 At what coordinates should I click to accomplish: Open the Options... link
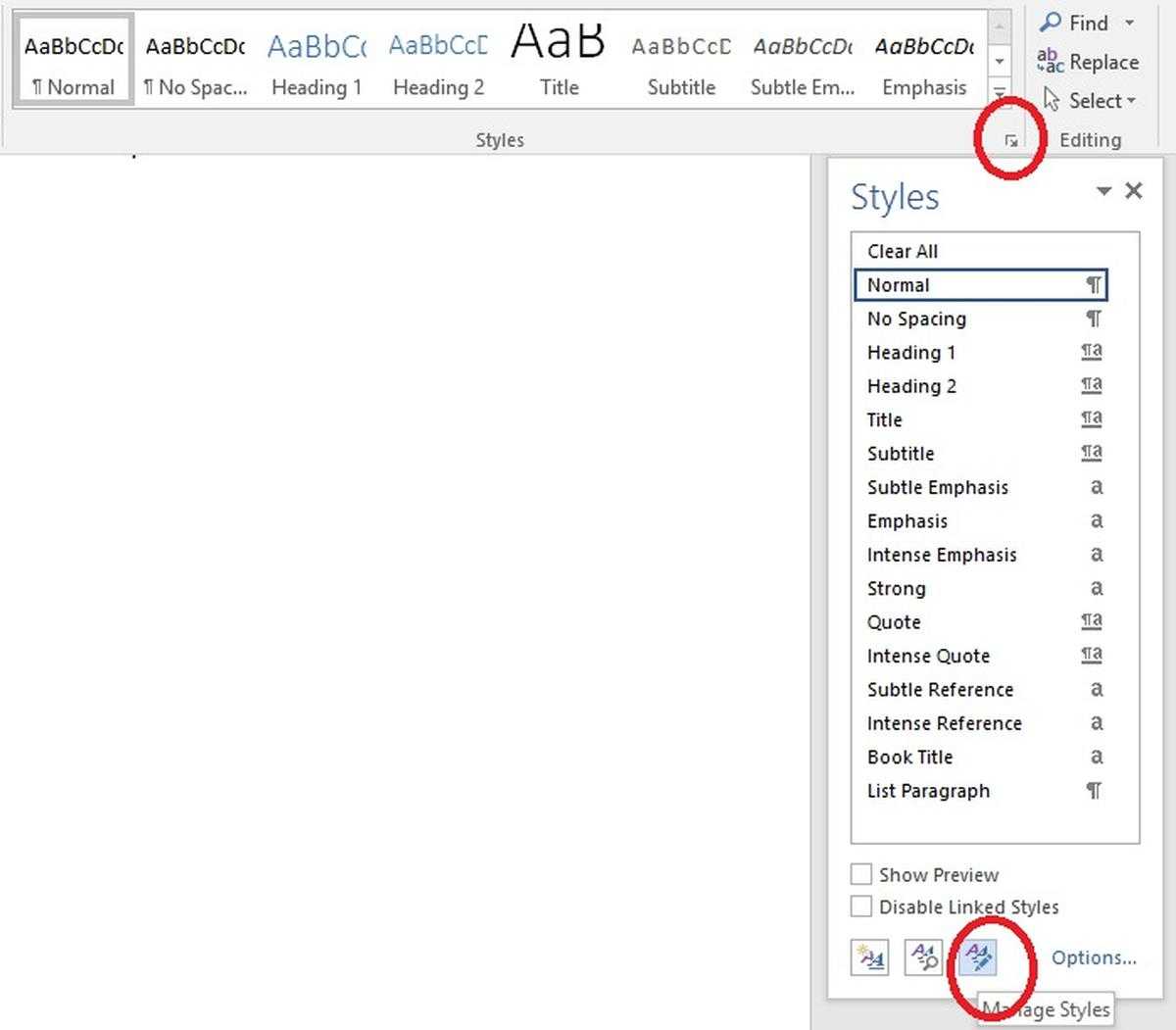[x=1094, y=957]
